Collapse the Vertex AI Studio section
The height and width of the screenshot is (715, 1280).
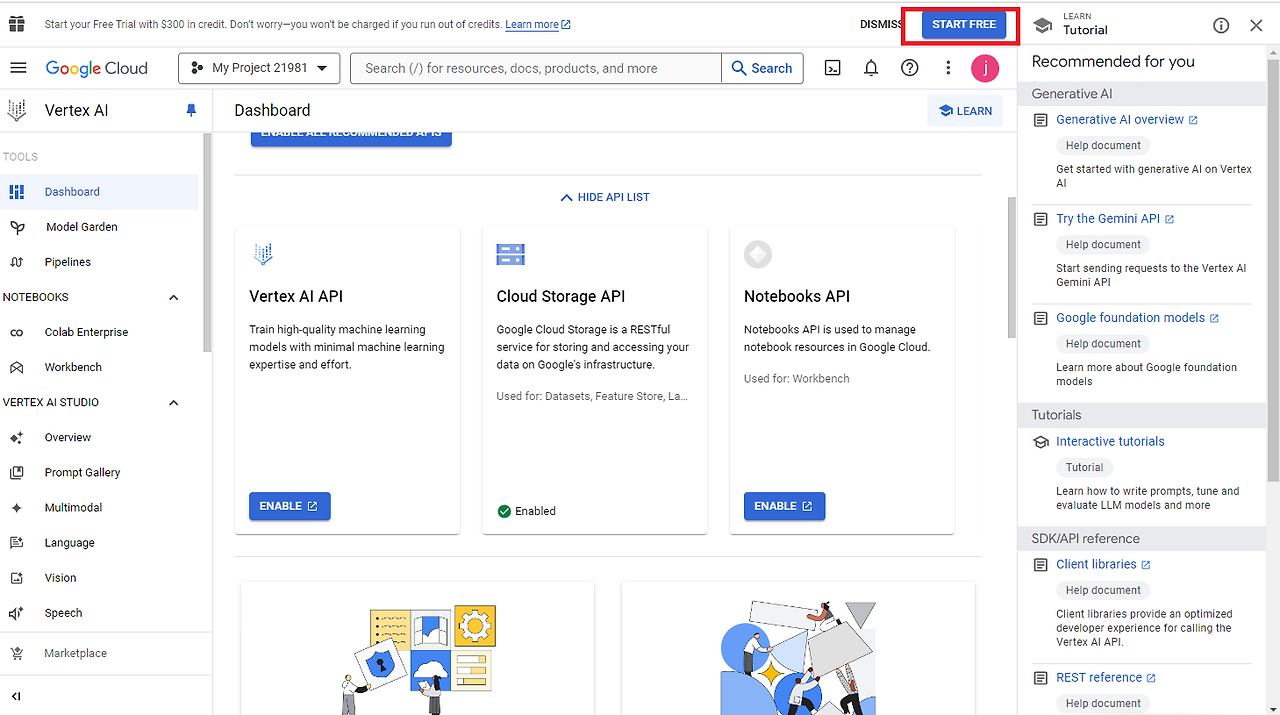pyautogui.click(x=173, y=403)
